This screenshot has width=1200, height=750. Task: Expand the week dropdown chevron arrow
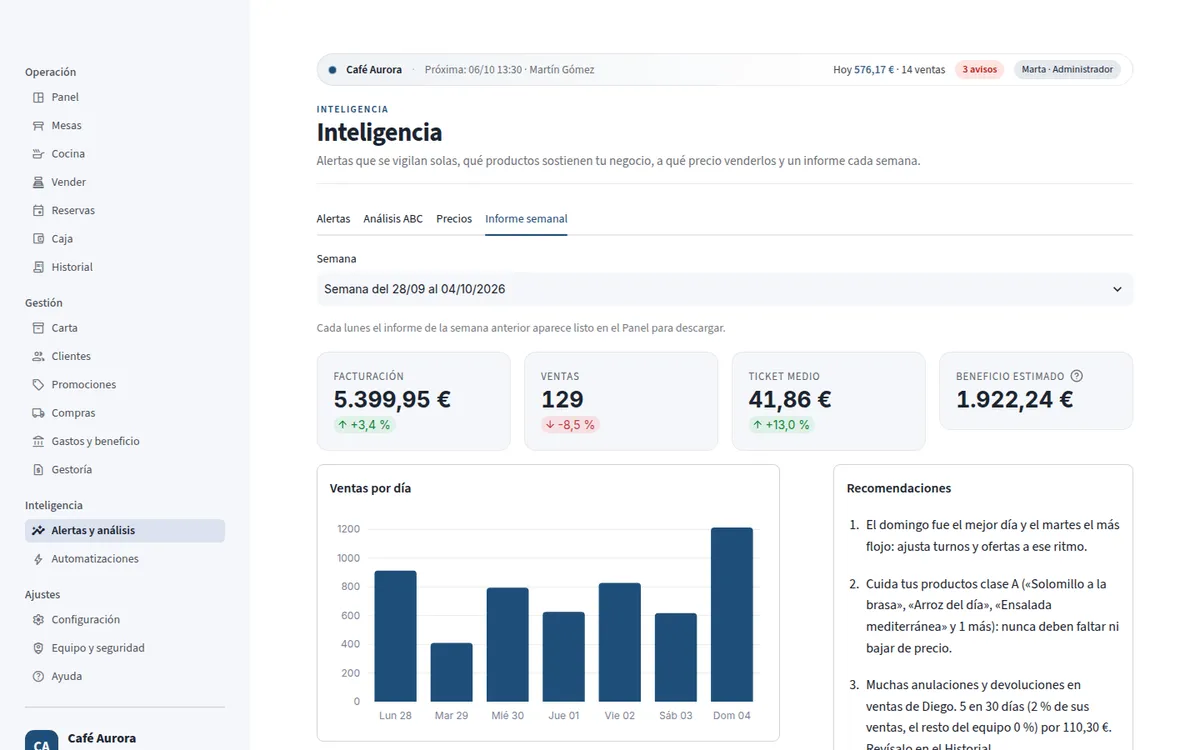pyautogui.click(x=1117, y=289)
